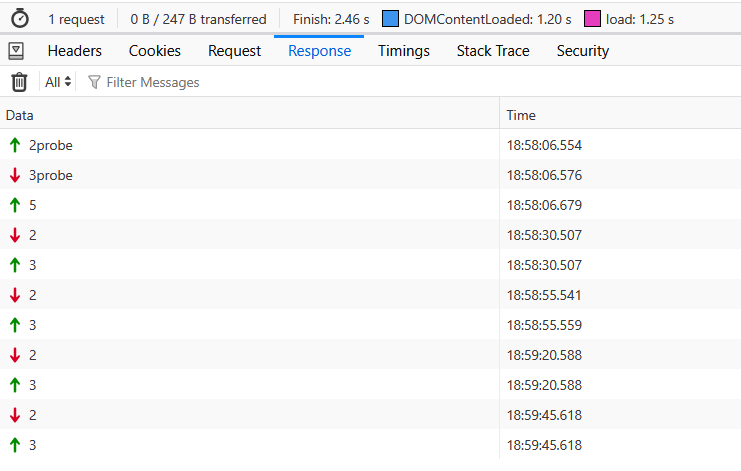Screen dimensions: 741x471
Task: Click the blue DOMContentLoaded color square
Action: tap(390, 19)
